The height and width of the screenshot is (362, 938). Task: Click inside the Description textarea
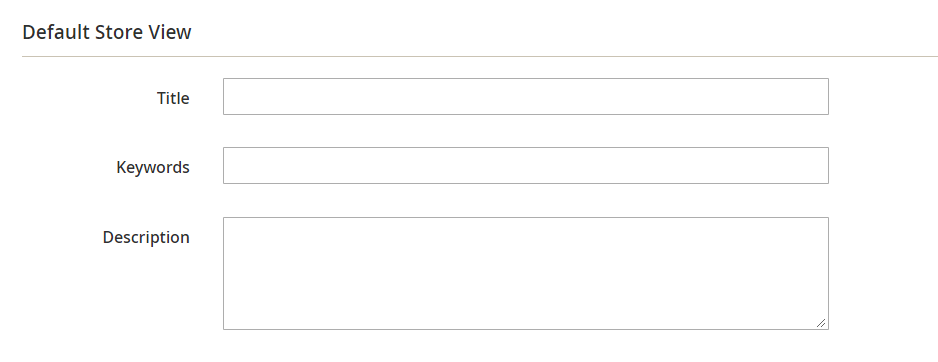526,273
